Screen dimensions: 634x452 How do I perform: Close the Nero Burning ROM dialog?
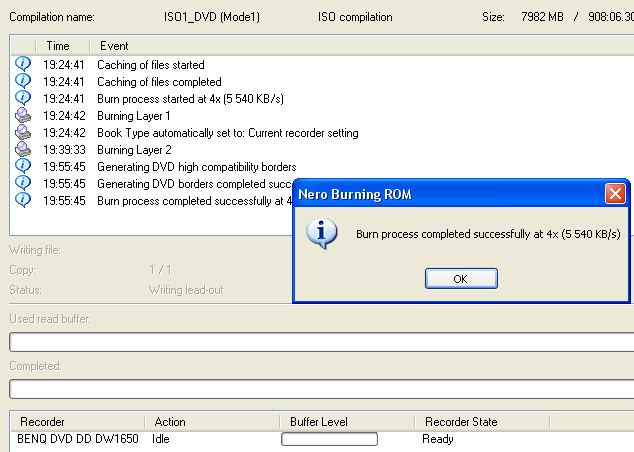(x=615, y=194)
